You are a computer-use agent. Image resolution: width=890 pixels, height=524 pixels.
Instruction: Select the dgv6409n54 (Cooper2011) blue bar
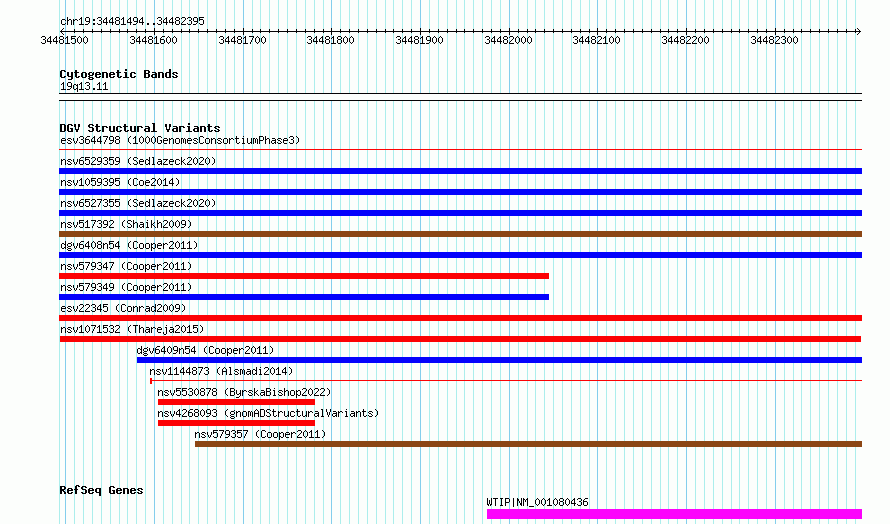click(499, 360)
